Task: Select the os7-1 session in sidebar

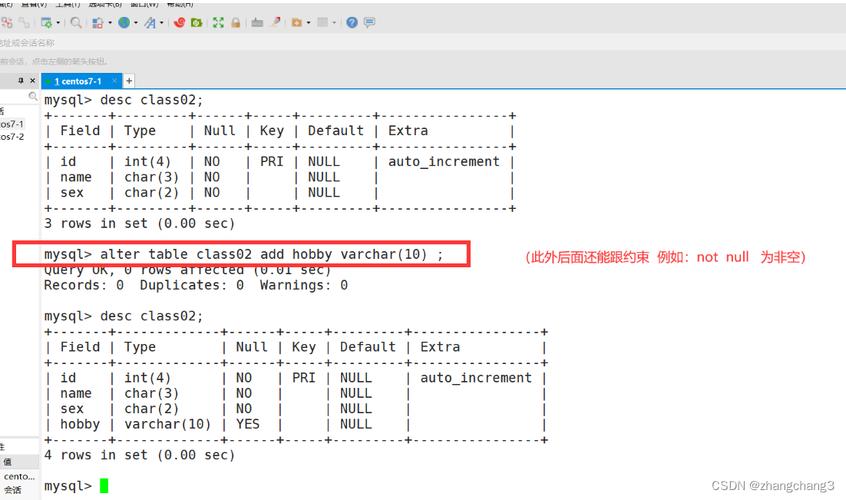Action: pyautogui.click(x=12, y=124)
